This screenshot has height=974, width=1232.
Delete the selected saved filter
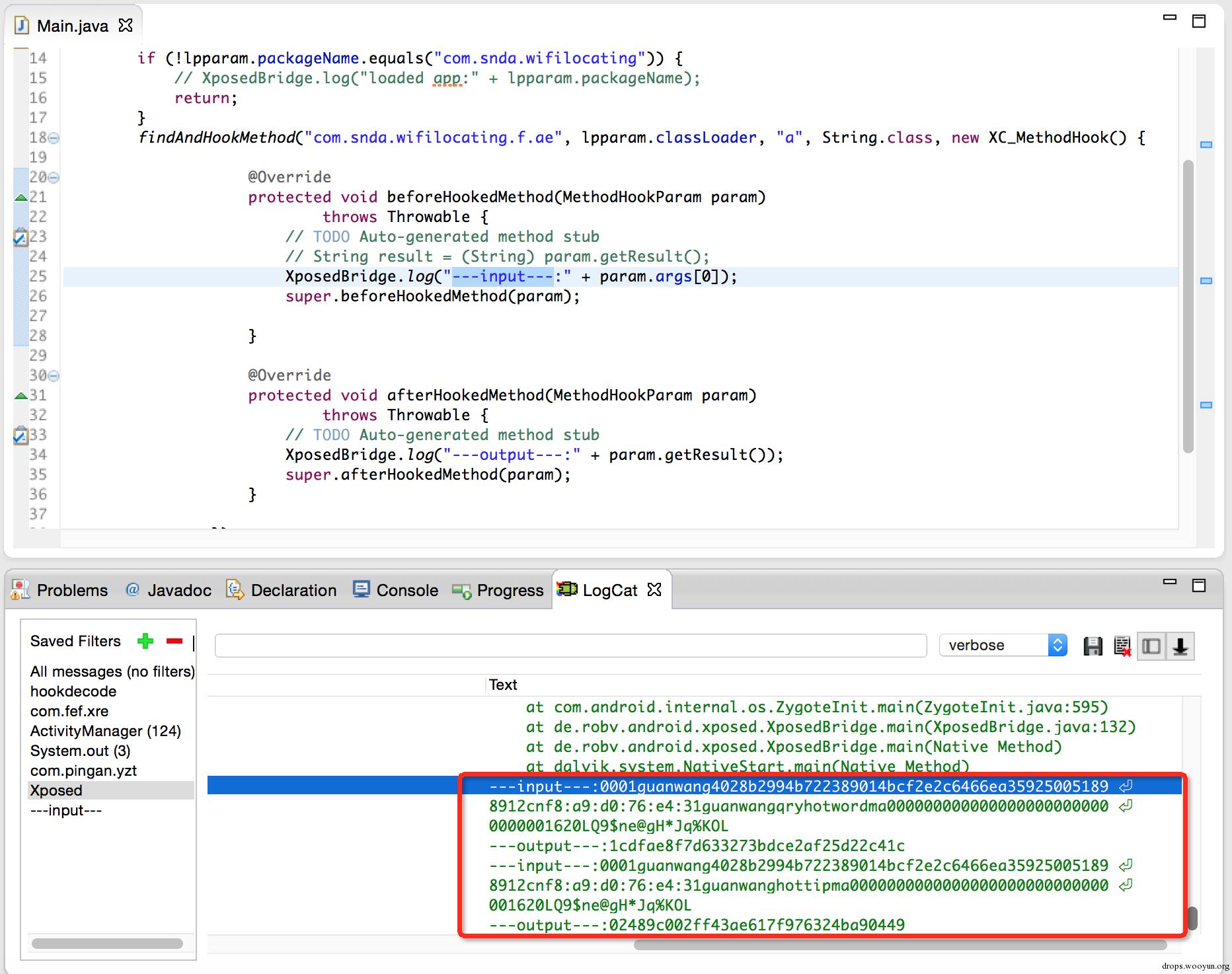point(174,641)
